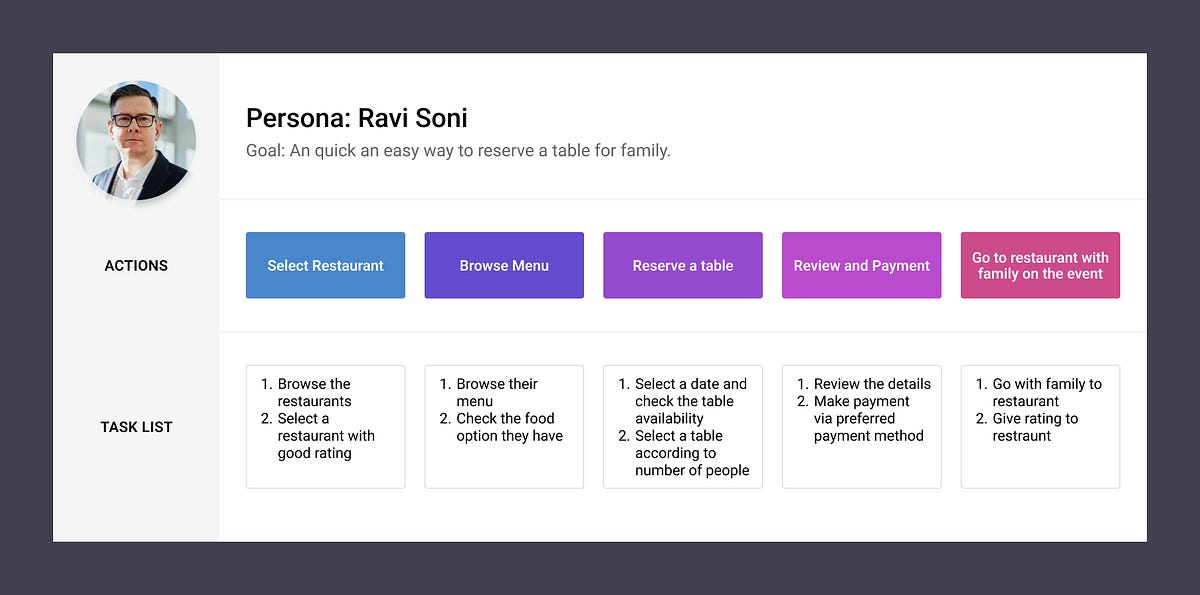This screenshot has width=1200, height=595.
Task: Click the Browse Menu action block
Action: coord(504,265)
